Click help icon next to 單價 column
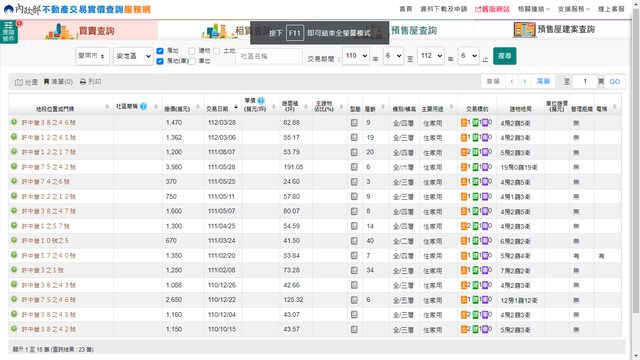640x360 pixels. (261, 100)
